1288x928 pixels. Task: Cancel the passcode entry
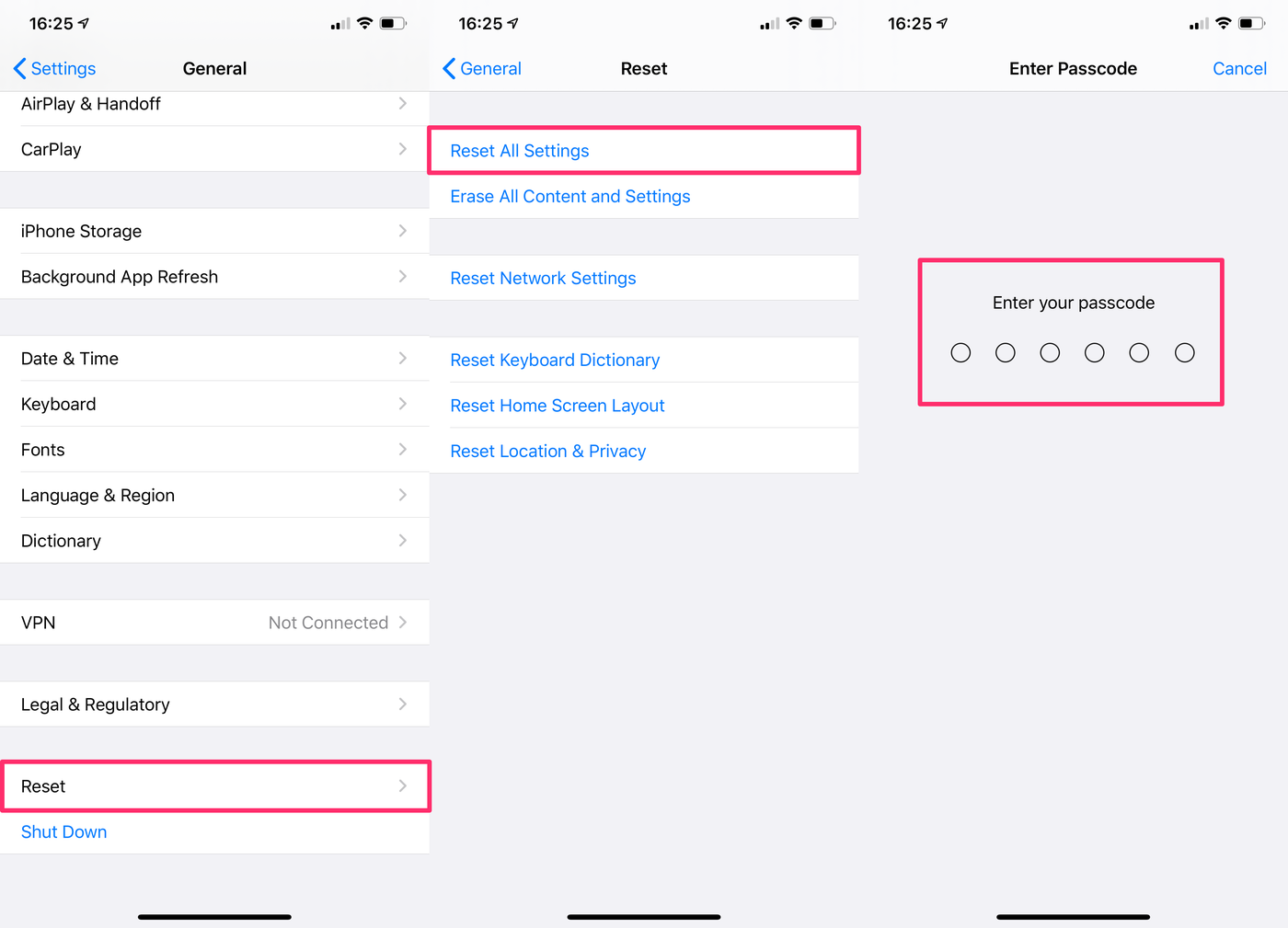(x=1239, y=69)
